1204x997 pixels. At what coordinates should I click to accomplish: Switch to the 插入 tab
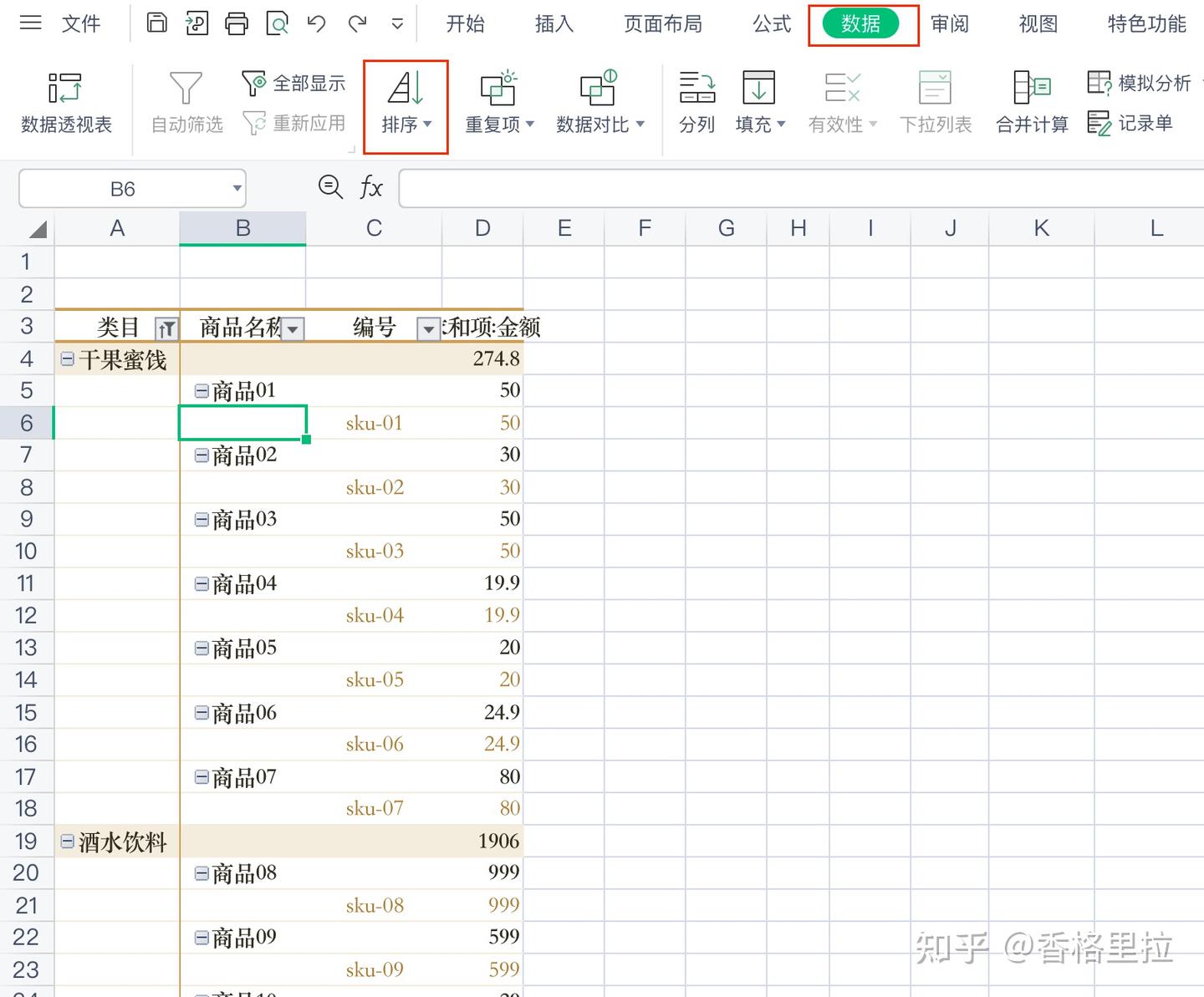[554, 23]
